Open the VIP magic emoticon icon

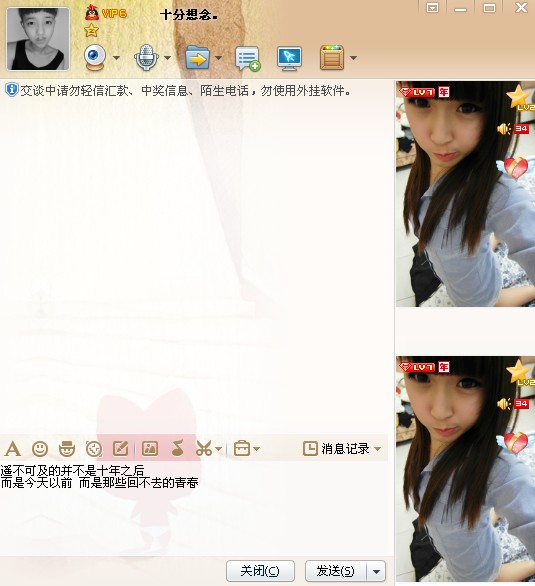[67, 448]
